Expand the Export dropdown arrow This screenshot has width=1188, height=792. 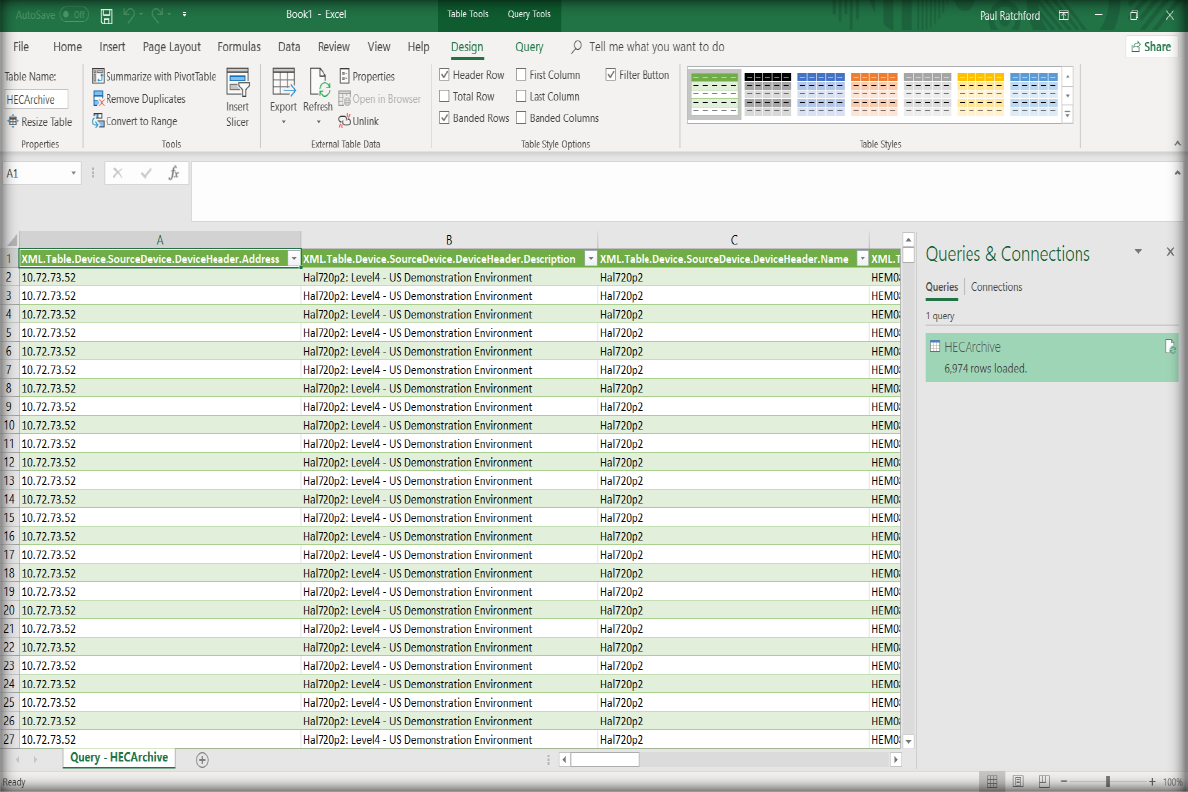283,122
